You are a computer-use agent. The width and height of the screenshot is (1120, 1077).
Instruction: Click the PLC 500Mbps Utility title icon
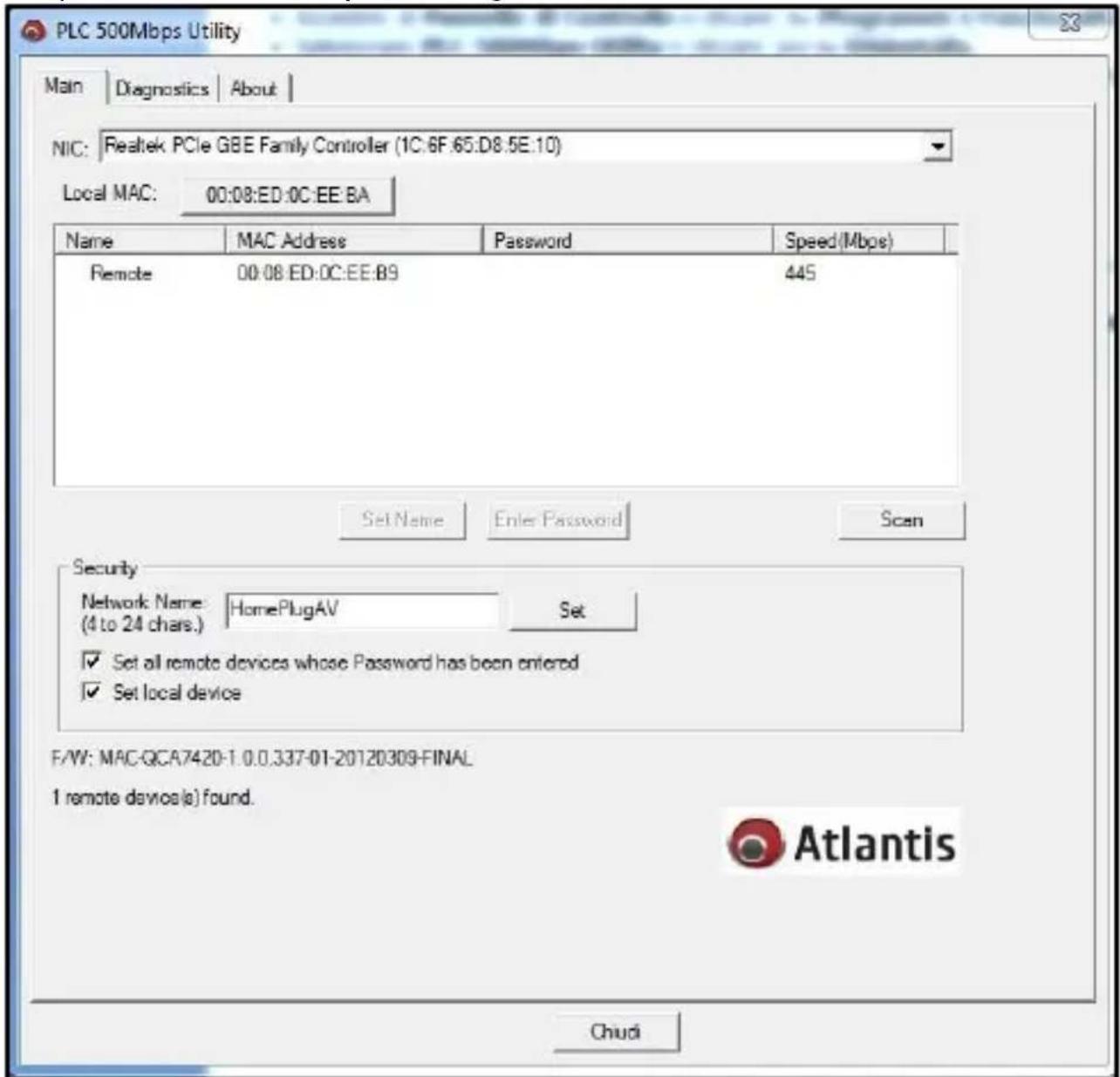tap(34, 31)
